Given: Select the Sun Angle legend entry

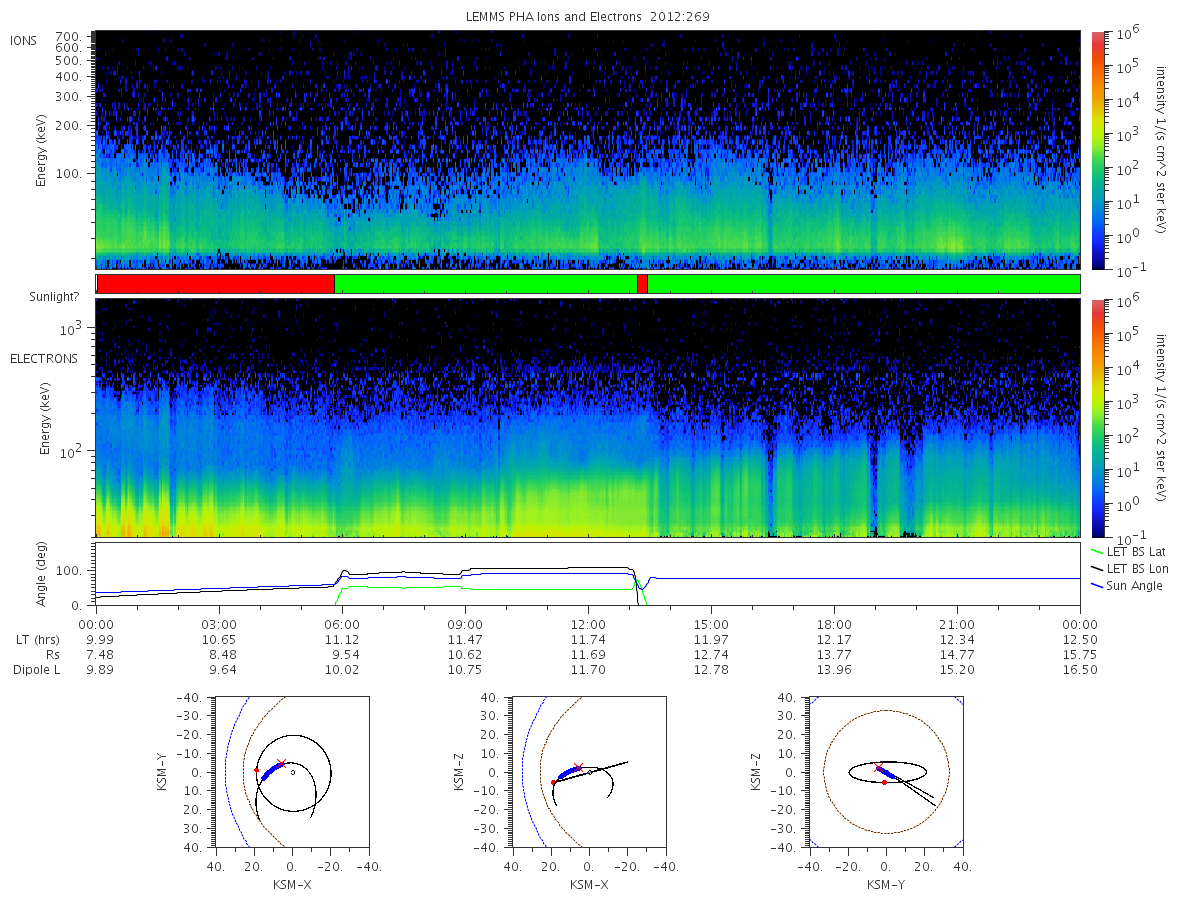Looking at the screenshot, I should point(1126,585).
